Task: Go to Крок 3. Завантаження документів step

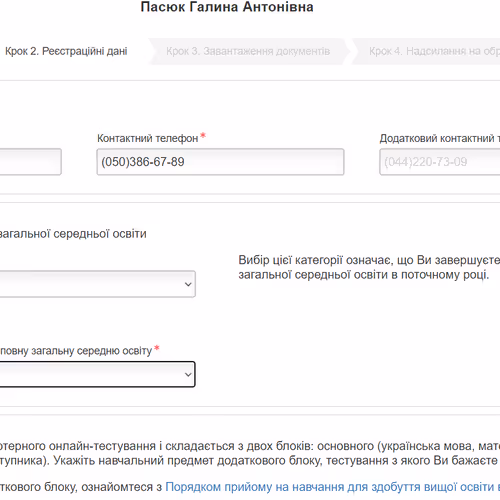Action: tap(248, 51)
